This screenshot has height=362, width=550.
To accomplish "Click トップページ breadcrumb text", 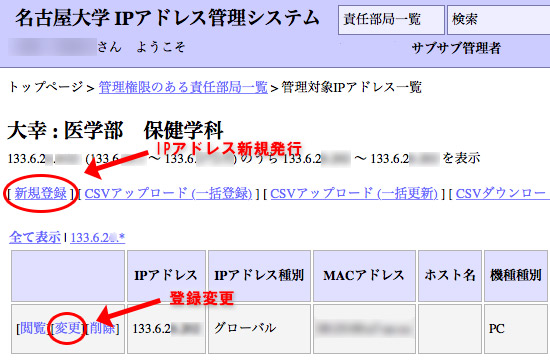I will [46, 87].
